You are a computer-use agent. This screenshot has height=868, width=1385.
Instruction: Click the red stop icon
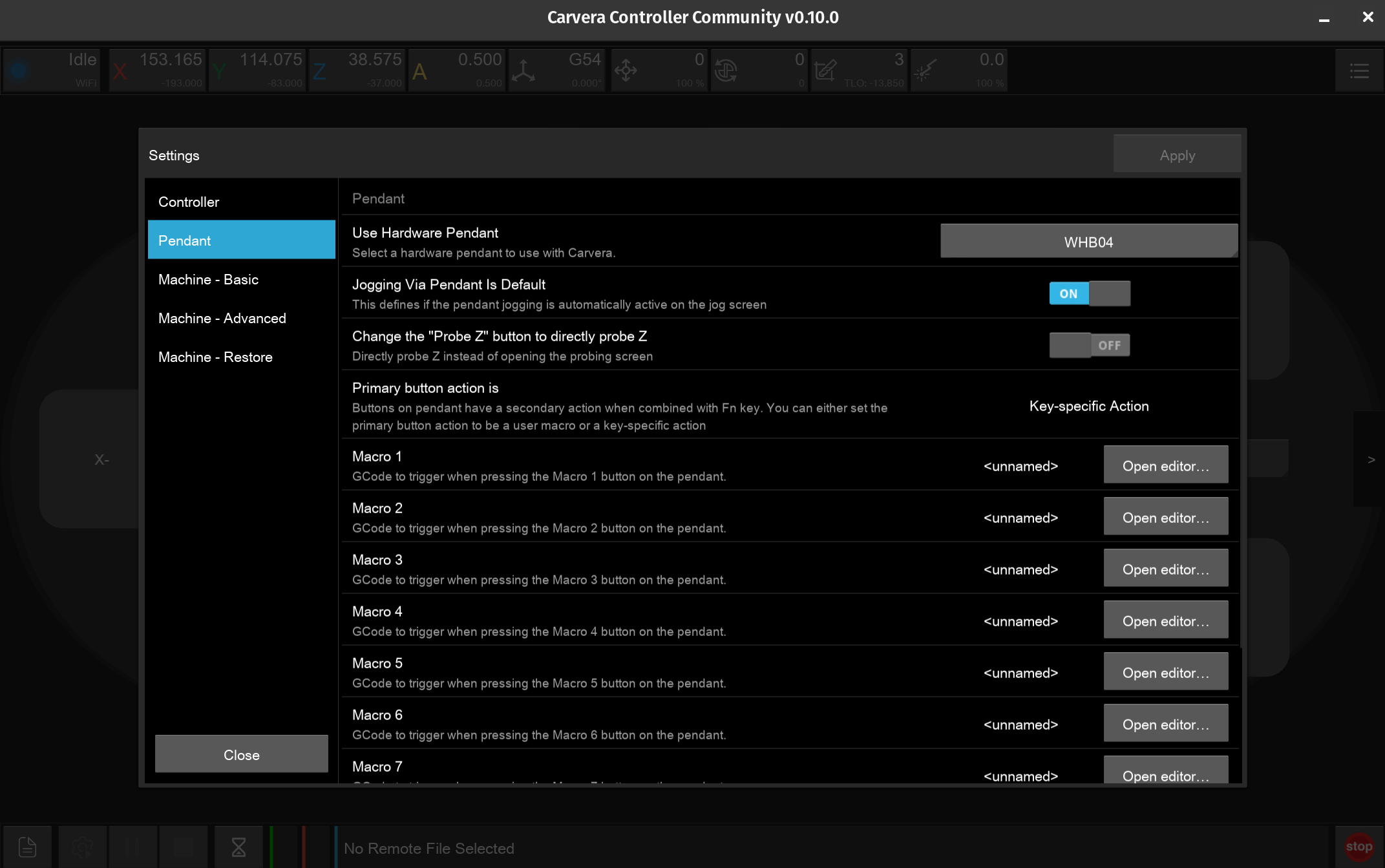[1359, 846]
